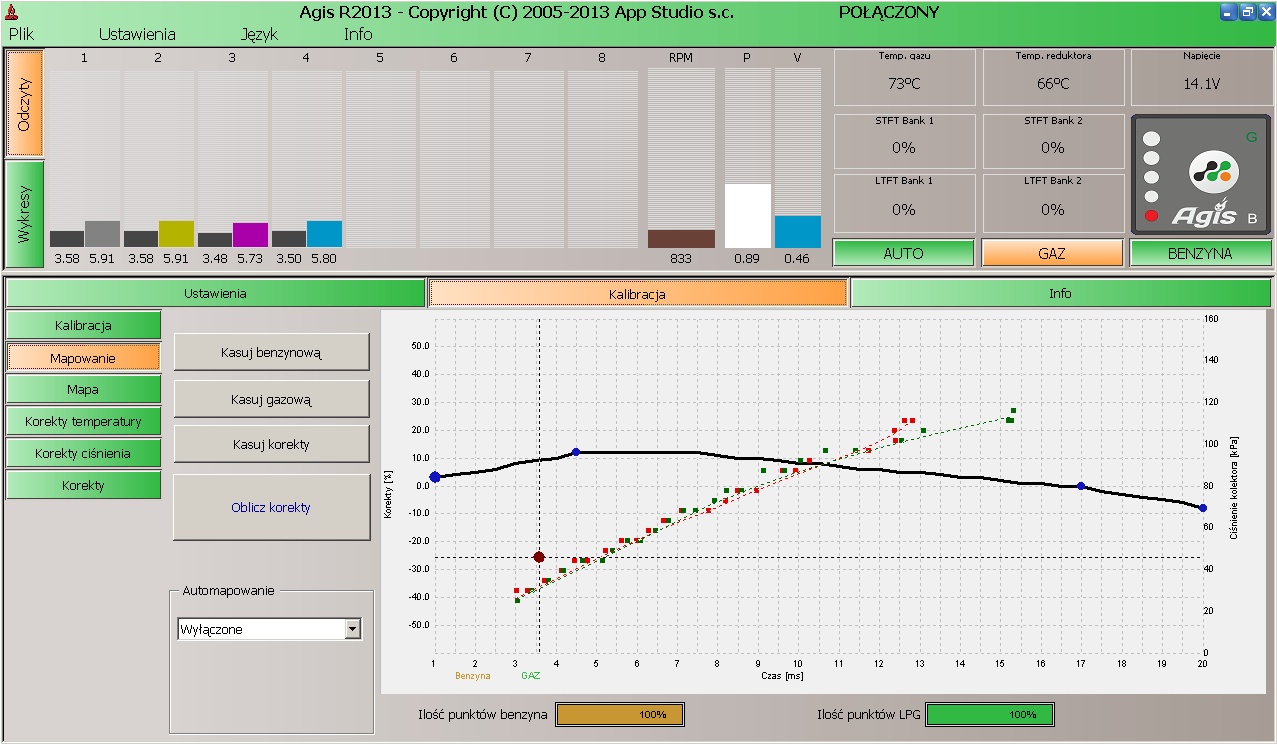The height and width of the screenshot is (744, 1277).
Task: Click Kasuj gazową button
Action: [x=271, y=399]
